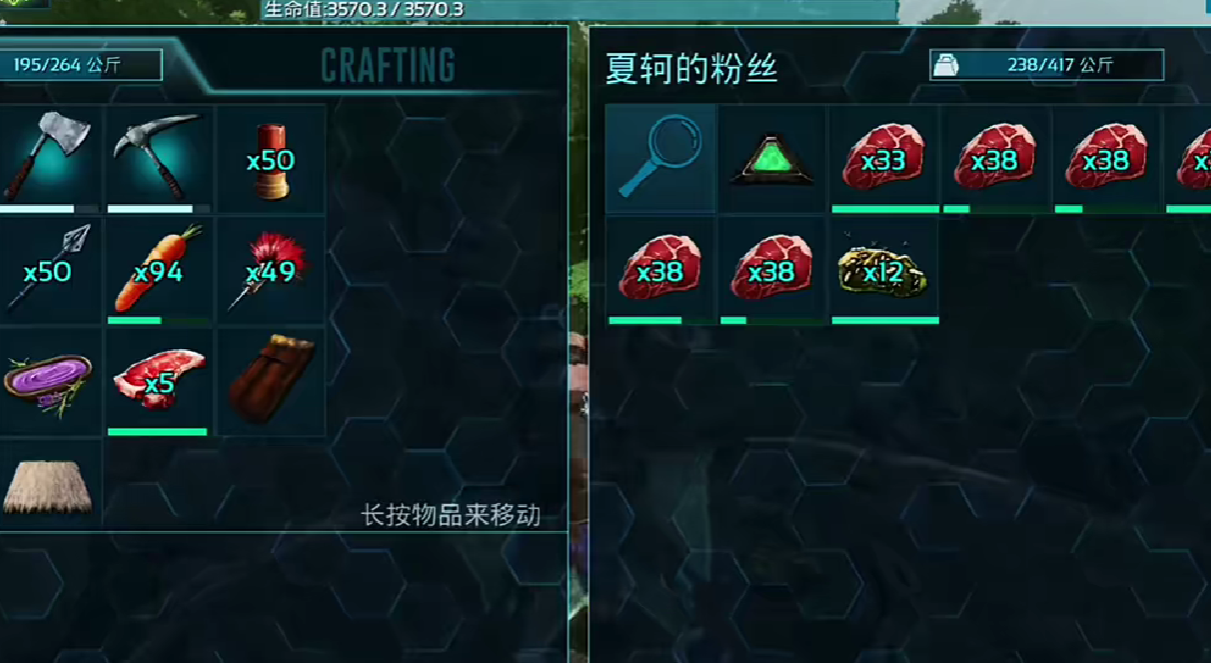The height and width of the screenshot is (663, 1211).
Task: Click the purple dish food item
Action: coord(48,383)
